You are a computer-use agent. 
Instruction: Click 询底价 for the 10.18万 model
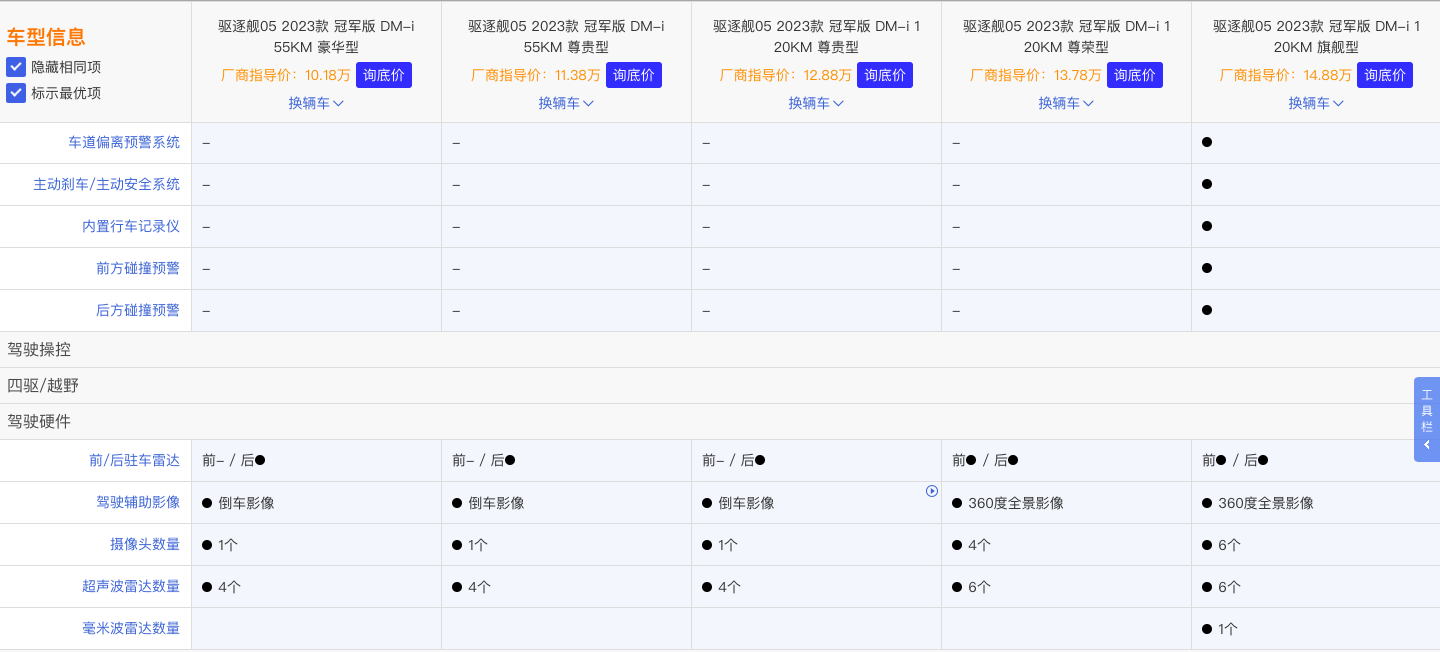click(x=384, y=75)
